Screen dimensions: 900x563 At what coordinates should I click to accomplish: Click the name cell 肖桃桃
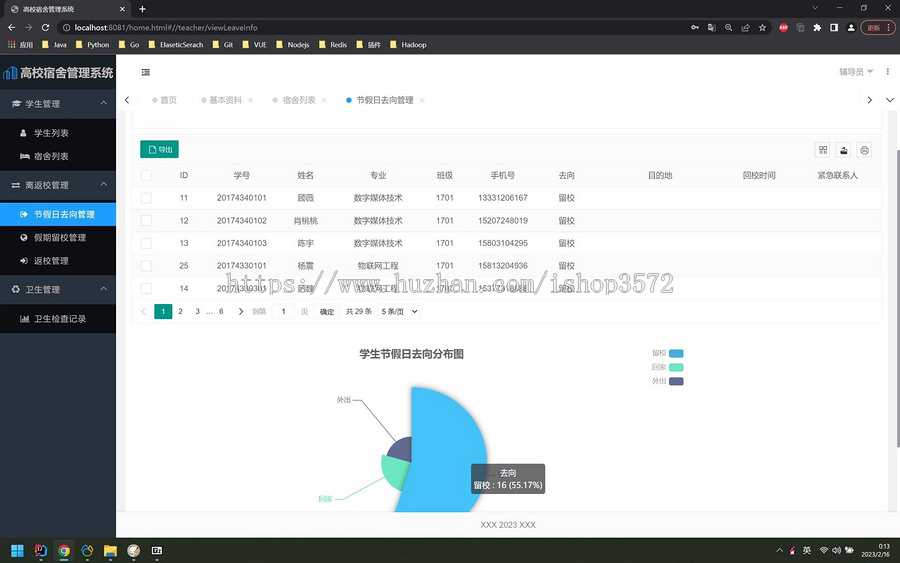pyautogui.click(x=305, y=220)
